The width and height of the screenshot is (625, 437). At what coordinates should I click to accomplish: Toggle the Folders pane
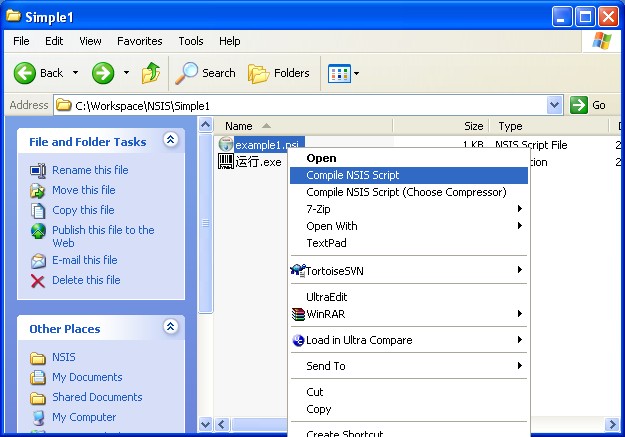coord(279,73)
